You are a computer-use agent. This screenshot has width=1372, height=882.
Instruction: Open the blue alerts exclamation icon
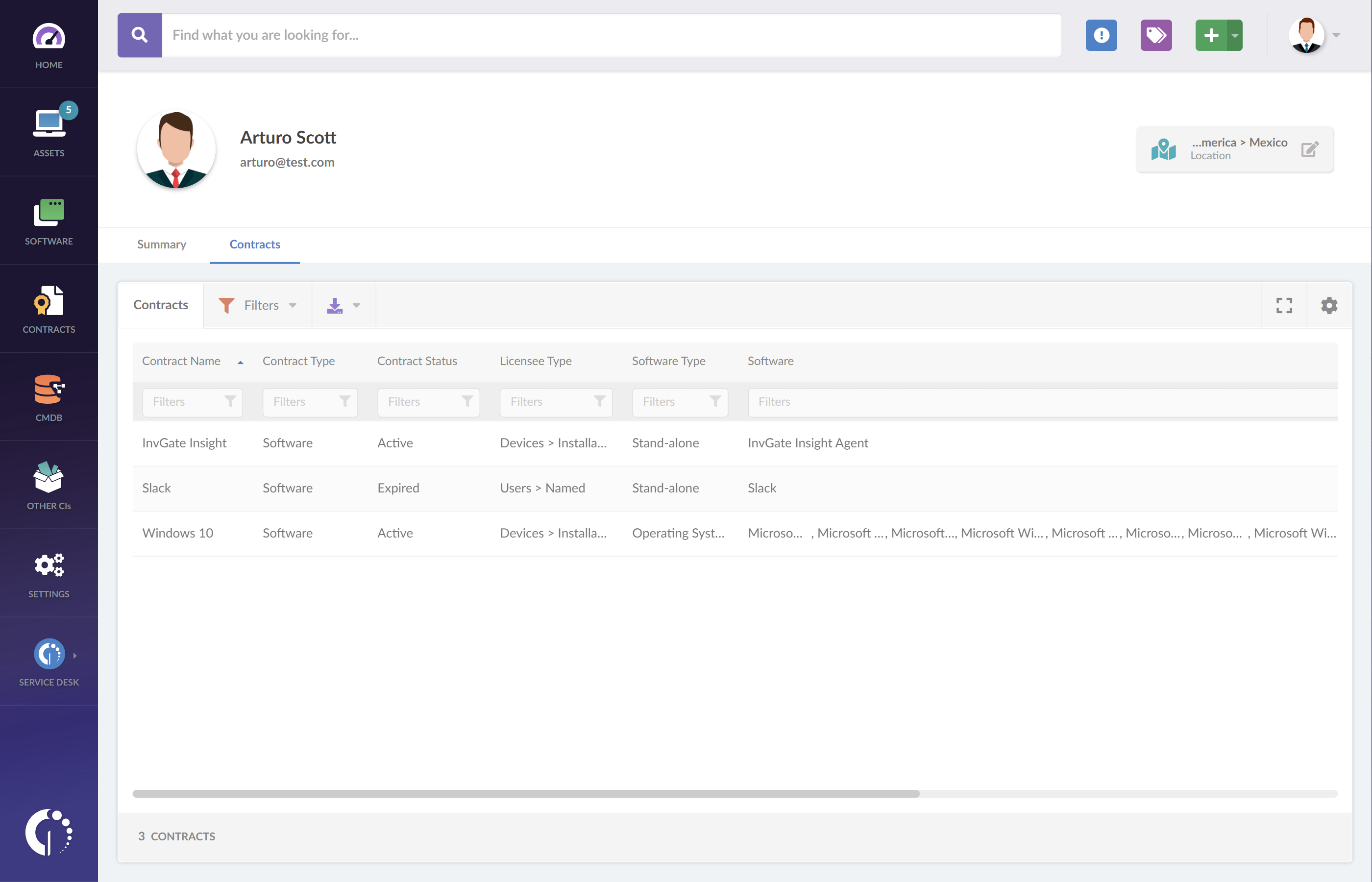[x=1101, y=35]
